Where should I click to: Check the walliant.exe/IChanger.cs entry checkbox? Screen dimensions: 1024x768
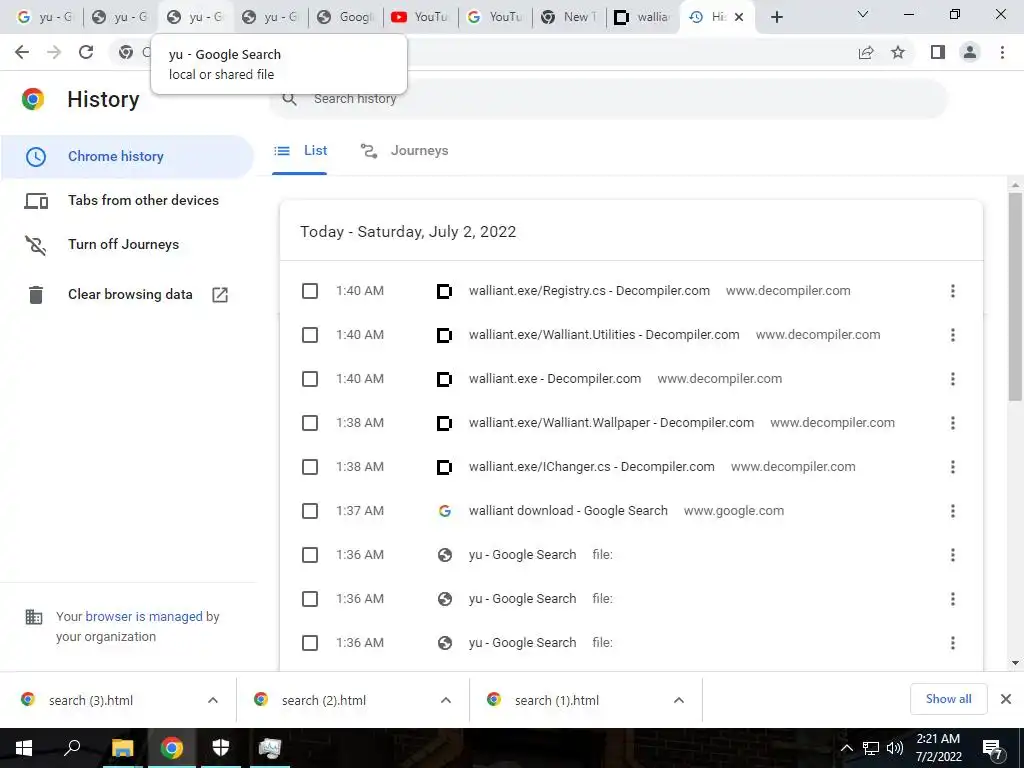click(x=310, y=467)
